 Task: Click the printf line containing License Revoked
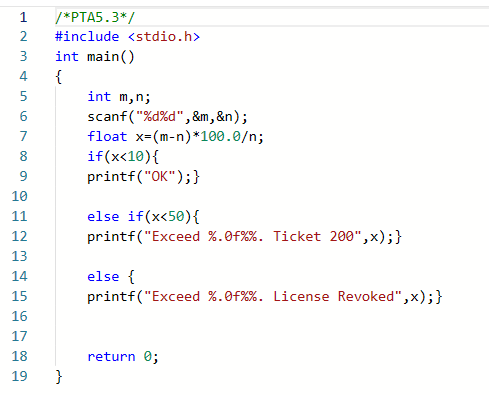[x=265, y=297]
